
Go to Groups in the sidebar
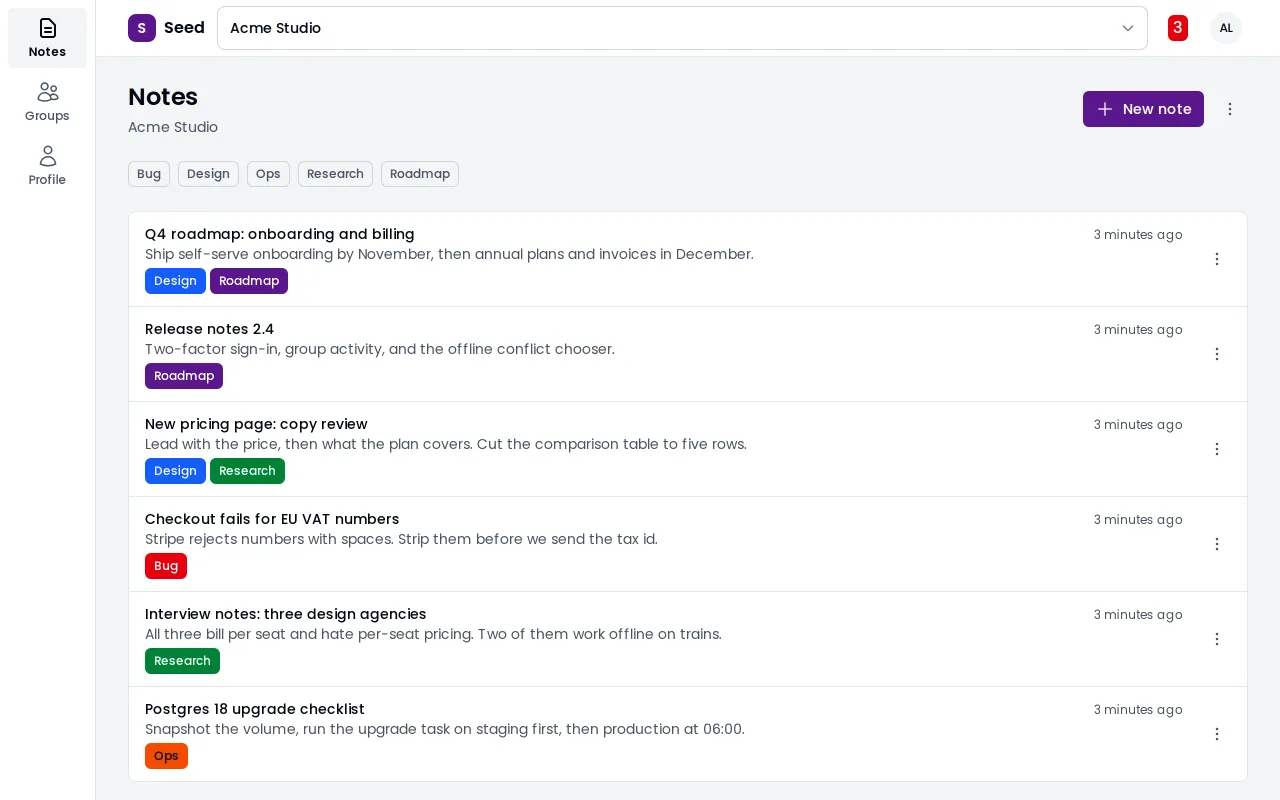[x=47, y=102]
